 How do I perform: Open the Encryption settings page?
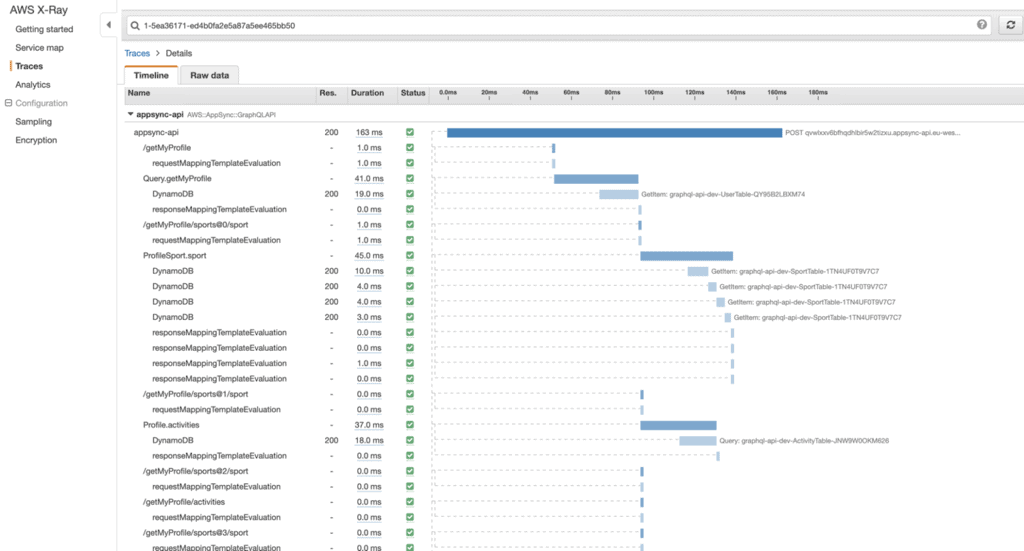click(36, 140)
